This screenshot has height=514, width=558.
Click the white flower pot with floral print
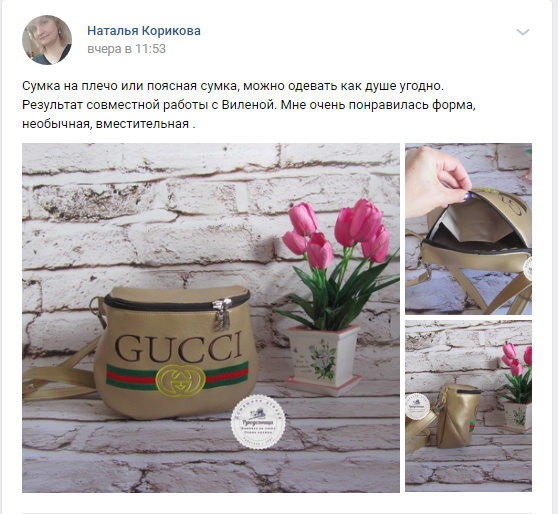323,360
